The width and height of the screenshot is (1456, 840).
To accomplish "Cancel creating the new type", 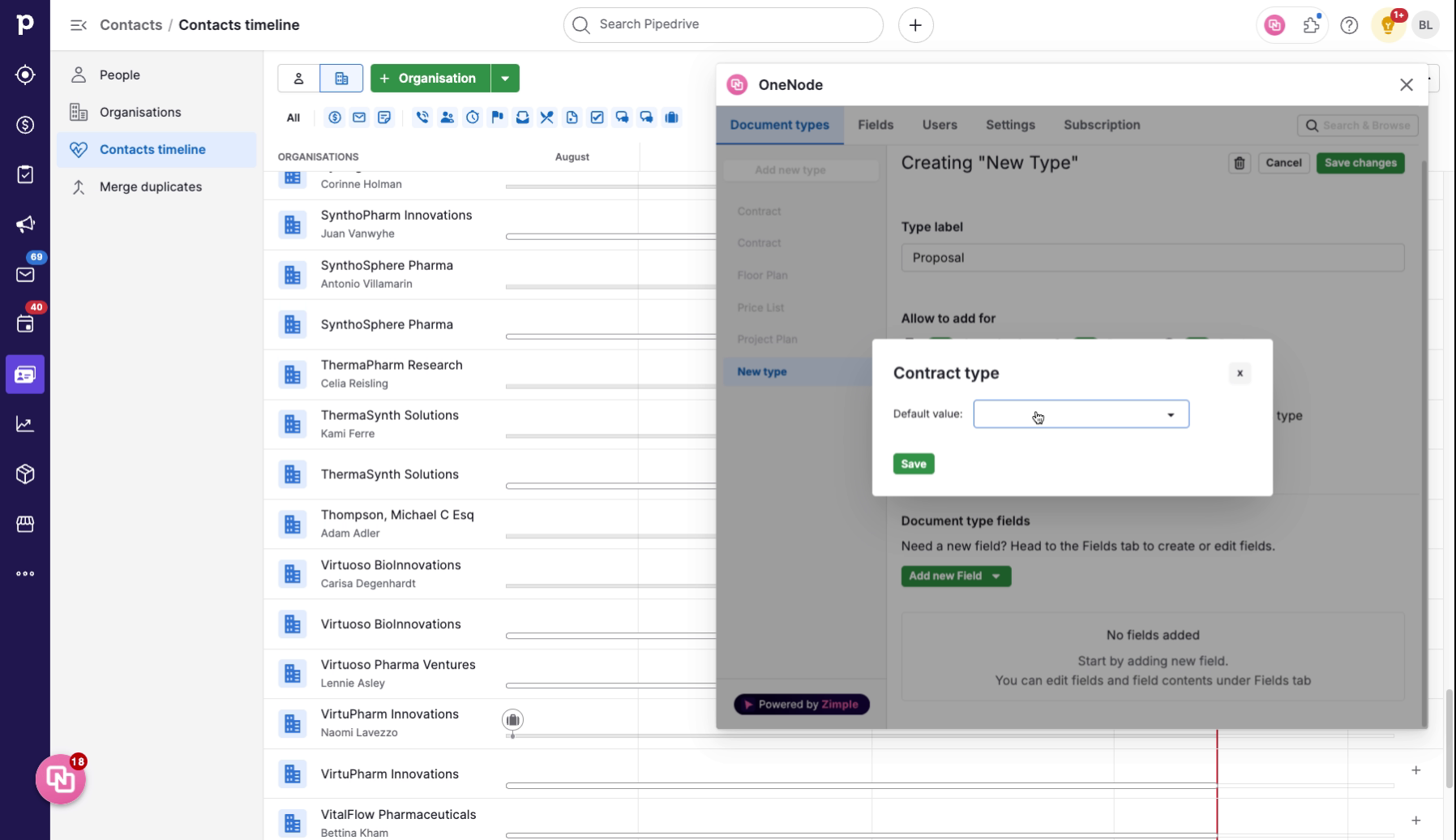I will (1283, 163).
